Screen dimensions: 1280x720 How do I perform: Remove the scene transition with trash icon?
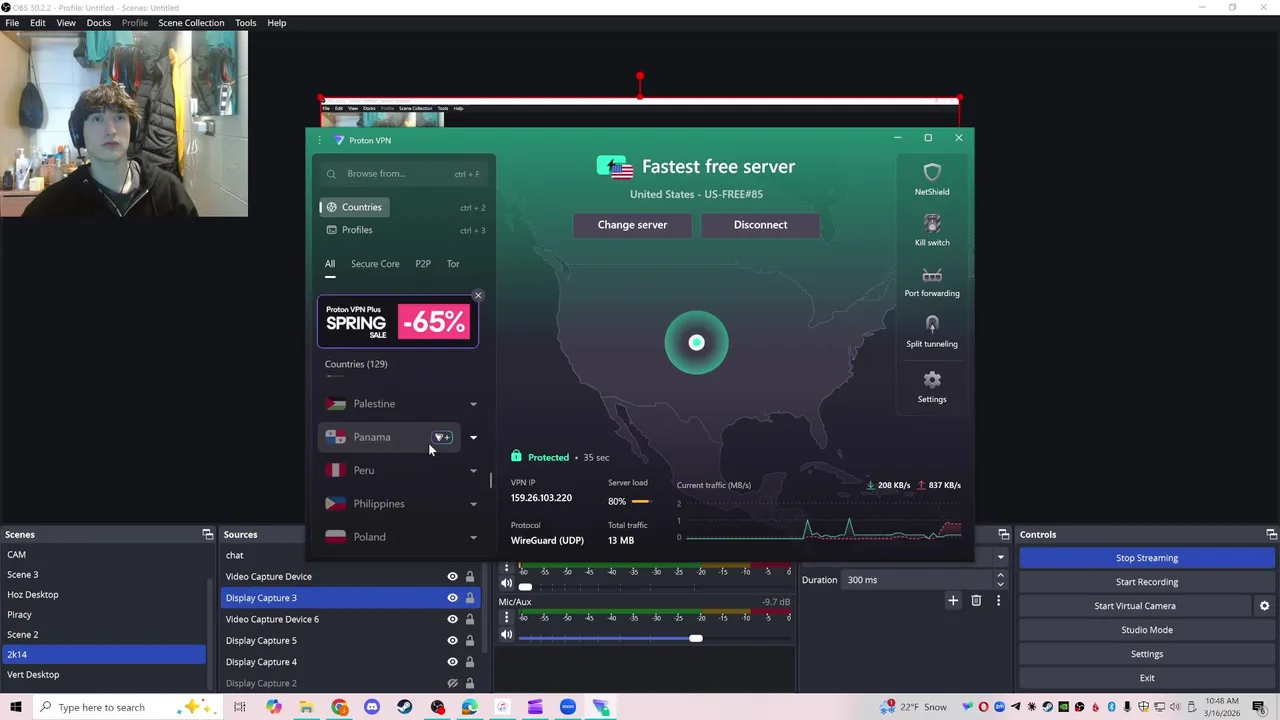coord(976,600)
